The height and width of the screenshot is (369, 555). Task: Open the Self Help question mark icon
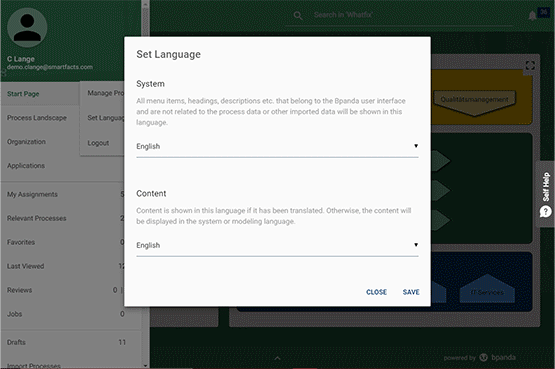(545, 212)
